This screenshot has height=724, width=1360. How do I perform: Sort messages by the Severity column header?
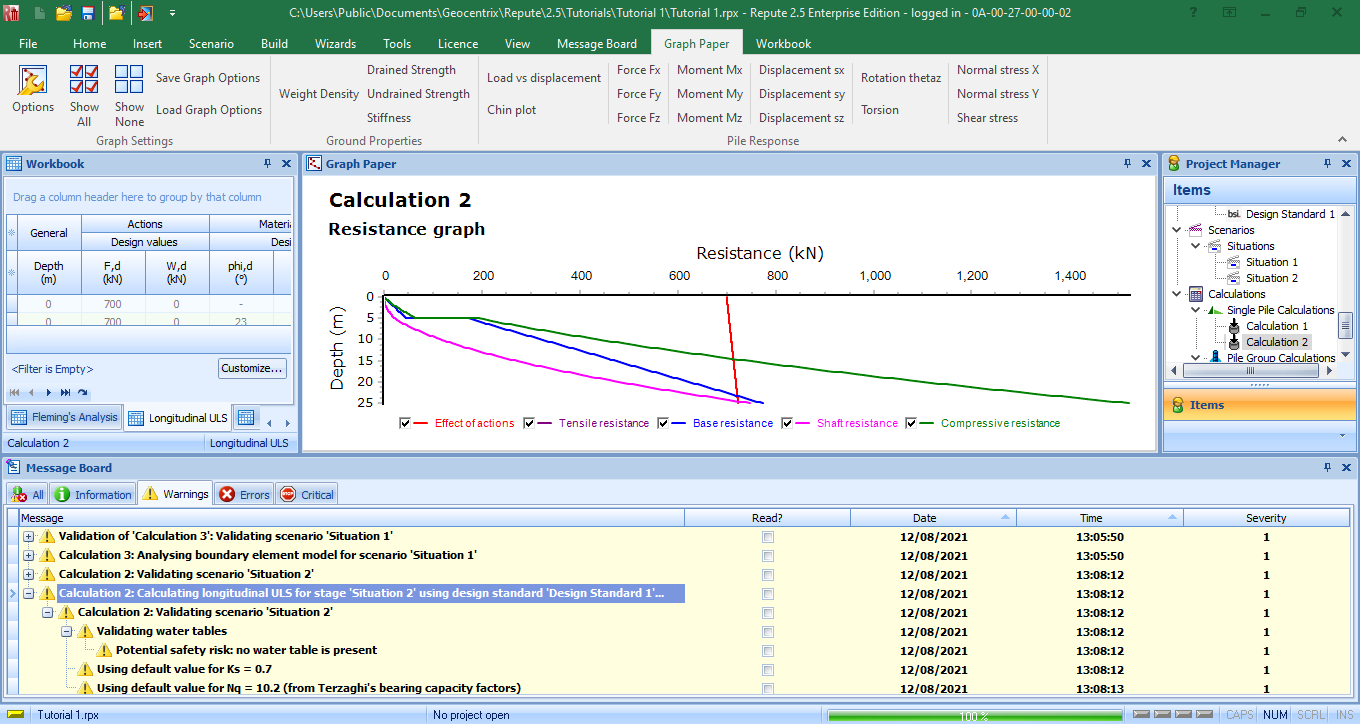coord(1265,518)
